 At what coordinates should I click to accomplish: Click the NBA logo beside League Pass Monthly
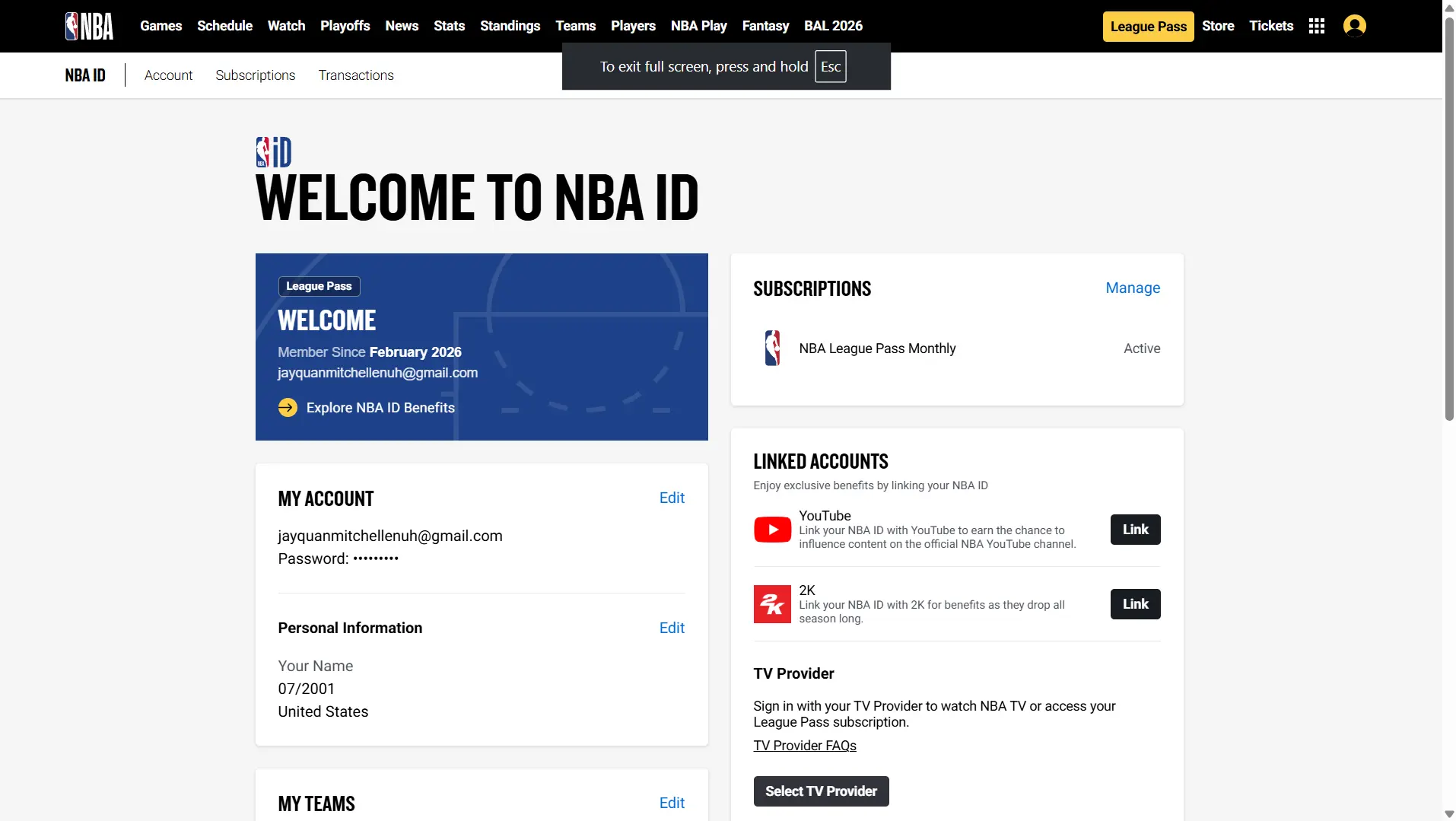pyautogui.click(x=772, y=348)
